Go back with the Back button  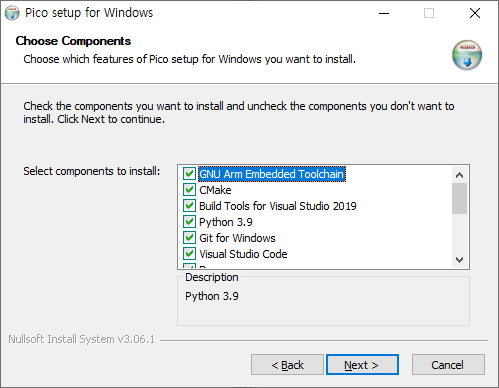(287, 365)
